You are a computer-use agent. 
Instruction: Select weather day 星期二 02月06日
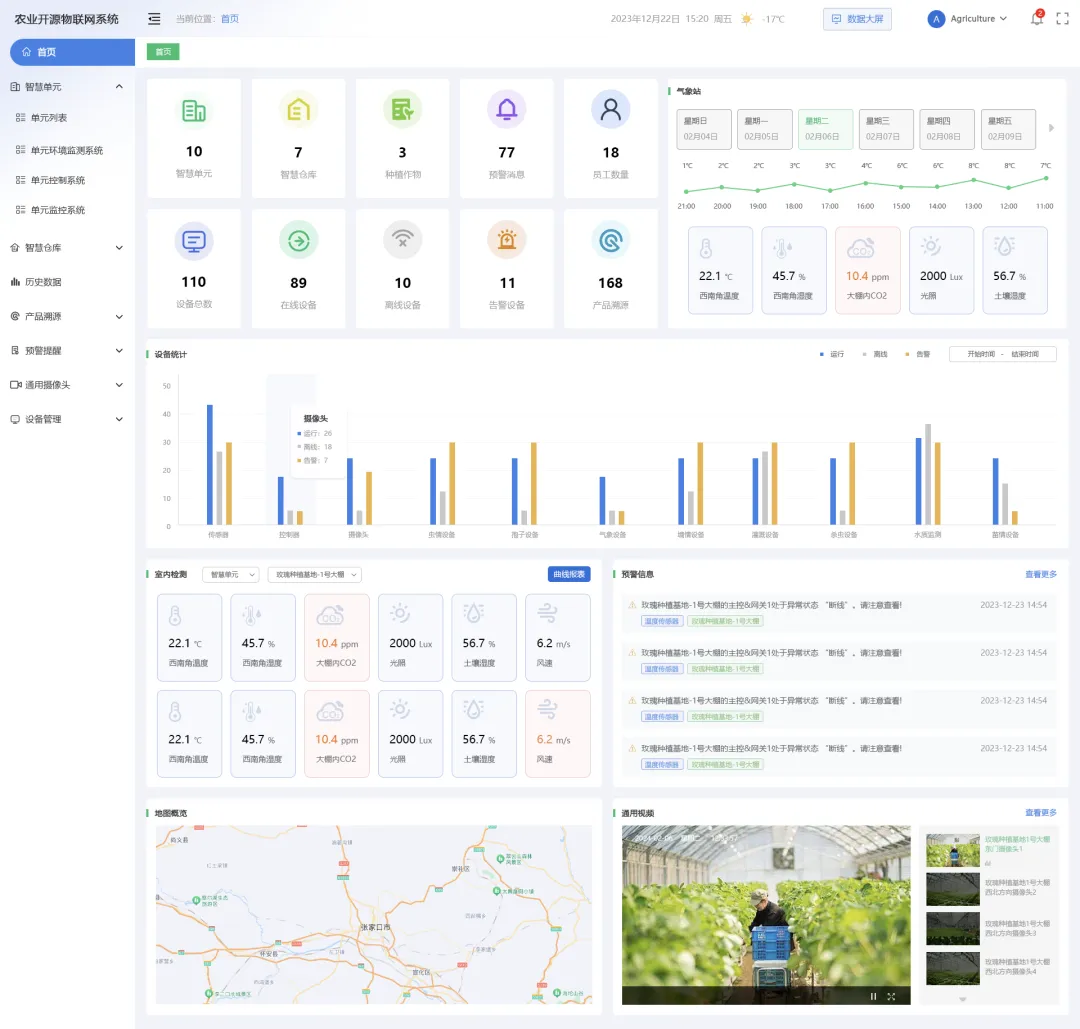click(825, 129)
